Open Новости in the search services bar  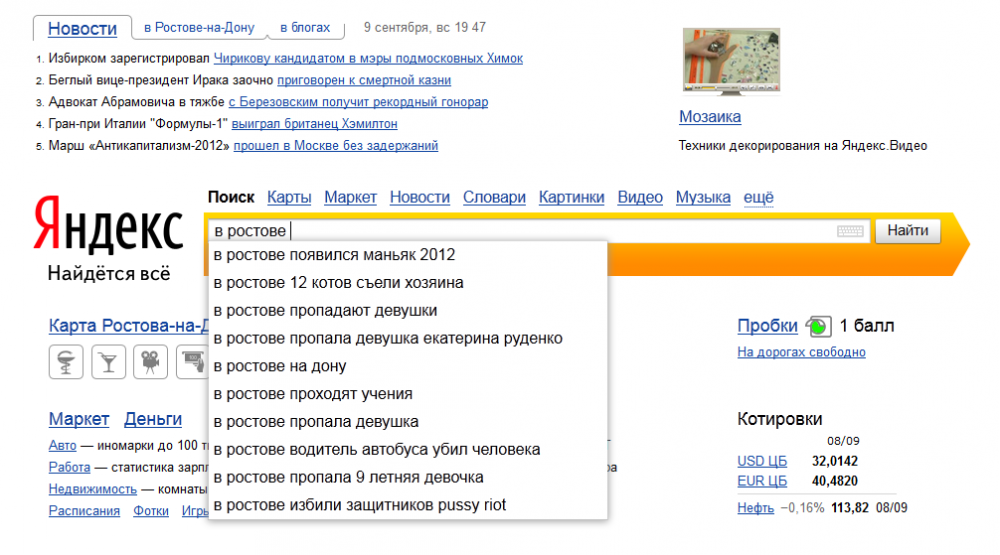click(420, 197)
